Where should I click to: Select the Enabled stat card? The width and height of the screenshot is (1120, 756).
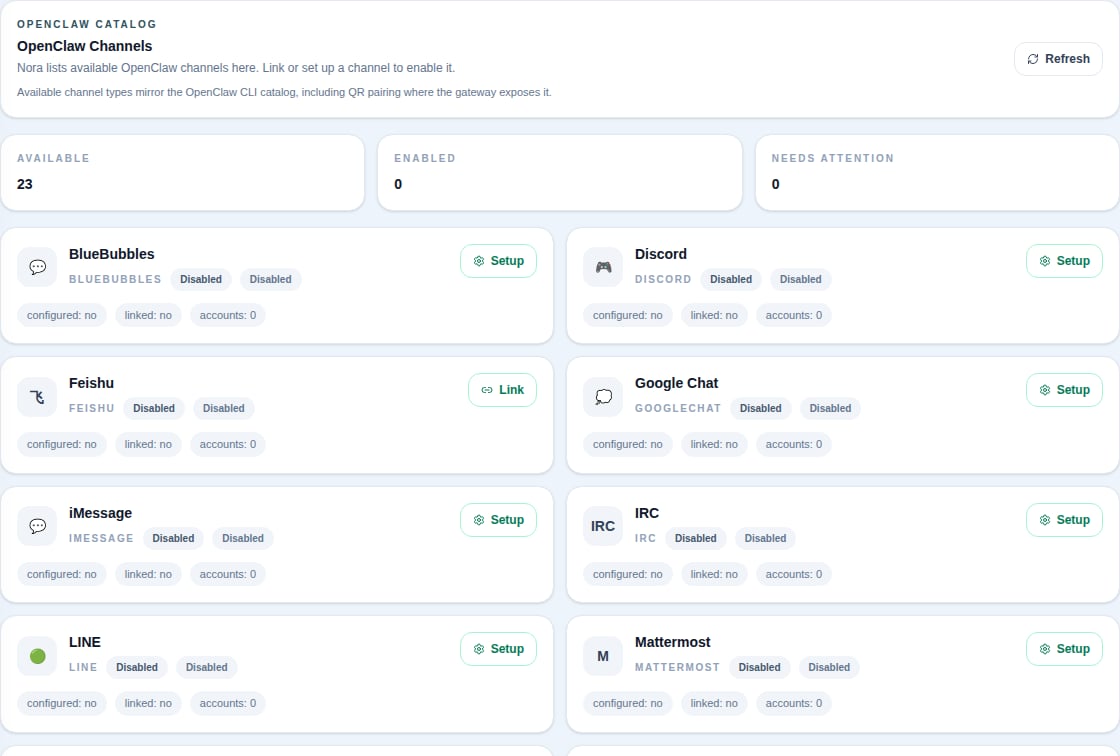(x=560, y=172)
